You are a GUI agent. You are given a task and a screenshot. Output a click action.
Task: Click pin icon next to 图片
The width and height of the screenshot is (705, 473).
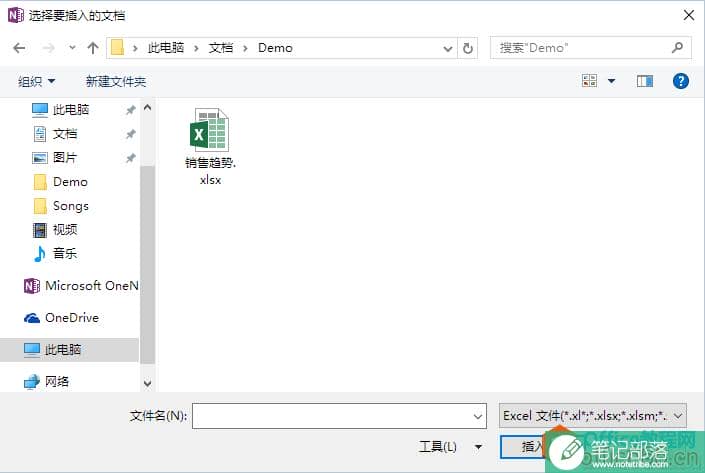pyautogui.click(x=130, y=158)
